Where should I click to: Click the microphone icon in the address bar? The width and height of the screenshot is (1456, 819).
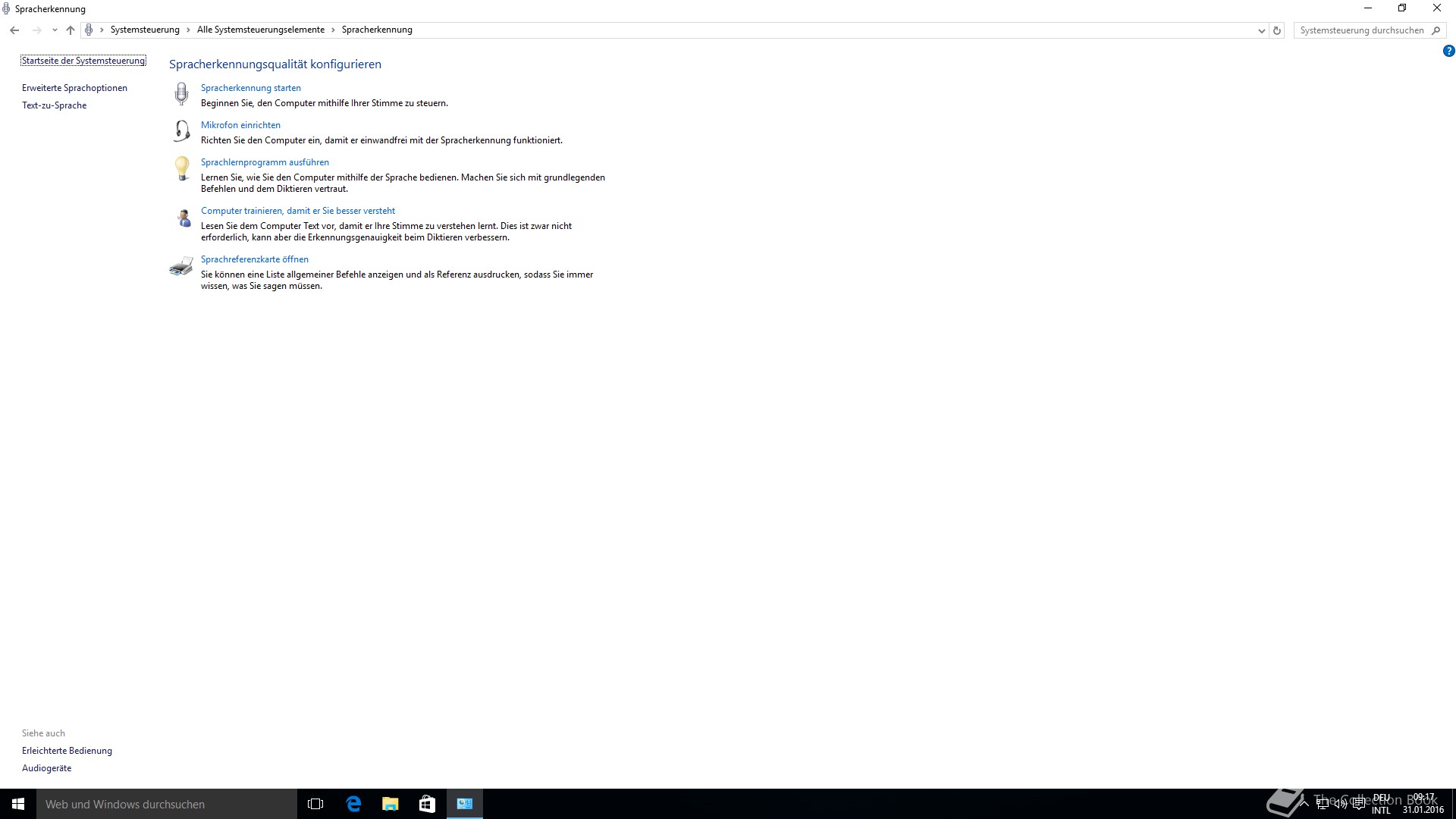coord(89,30)
